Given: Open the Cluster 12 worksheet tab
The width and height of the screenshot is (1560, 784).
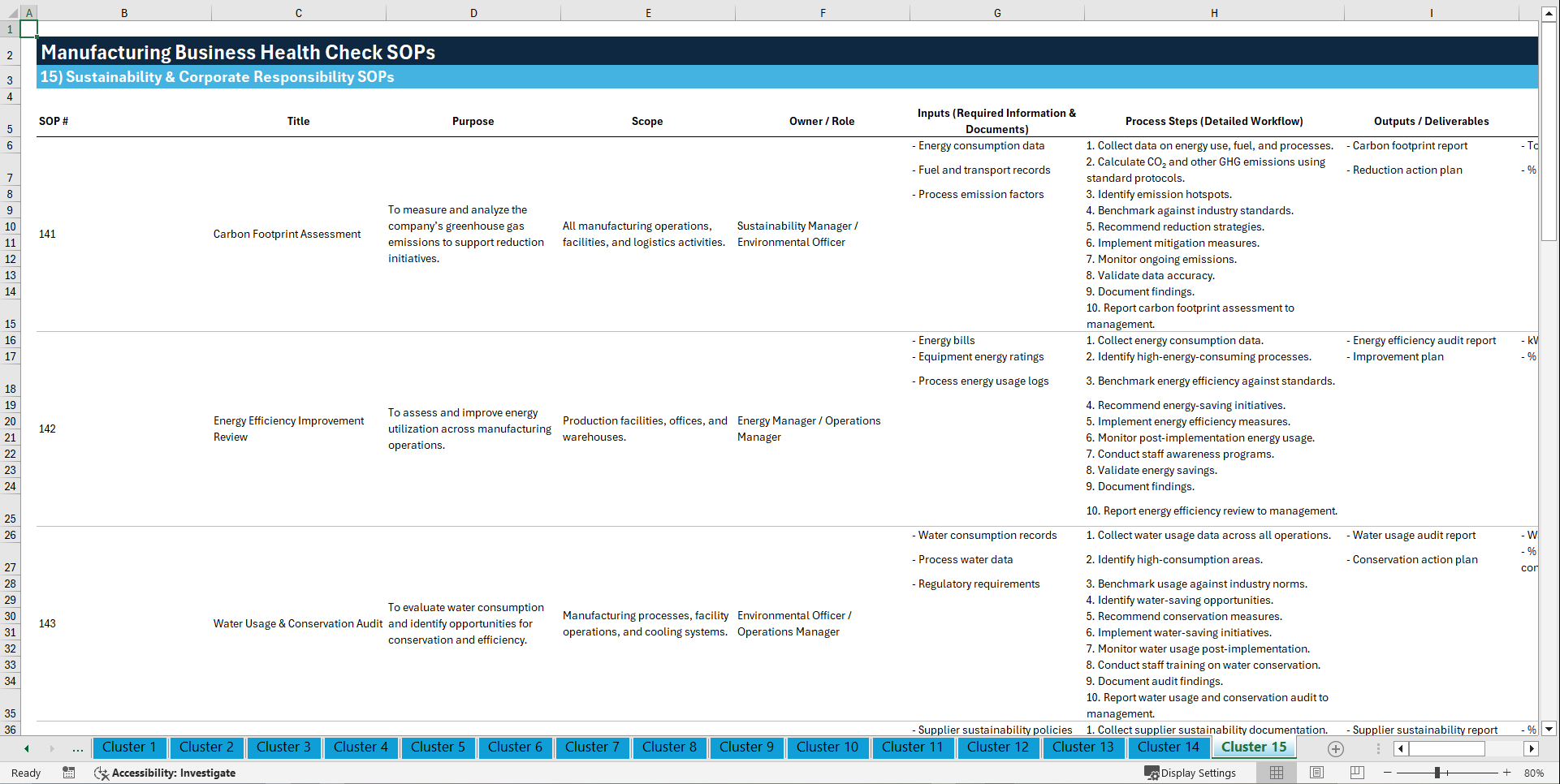Looking at the screenshot, I should tap(998, 747).
